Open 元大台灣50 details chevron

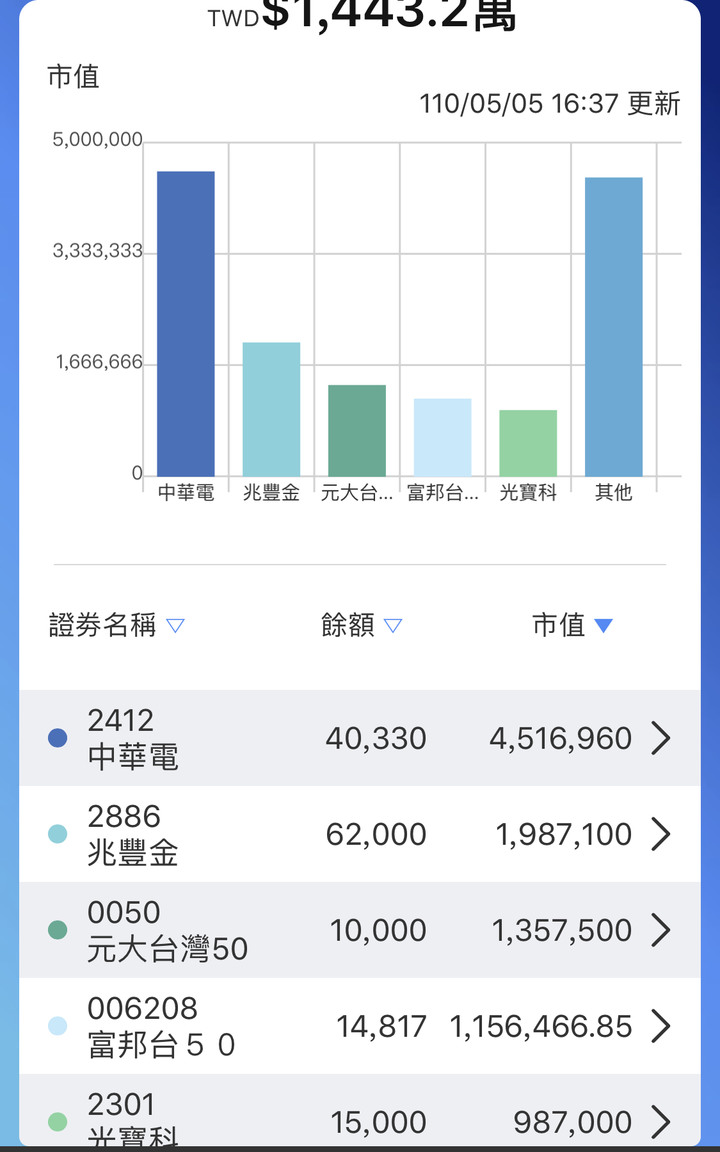661,929
